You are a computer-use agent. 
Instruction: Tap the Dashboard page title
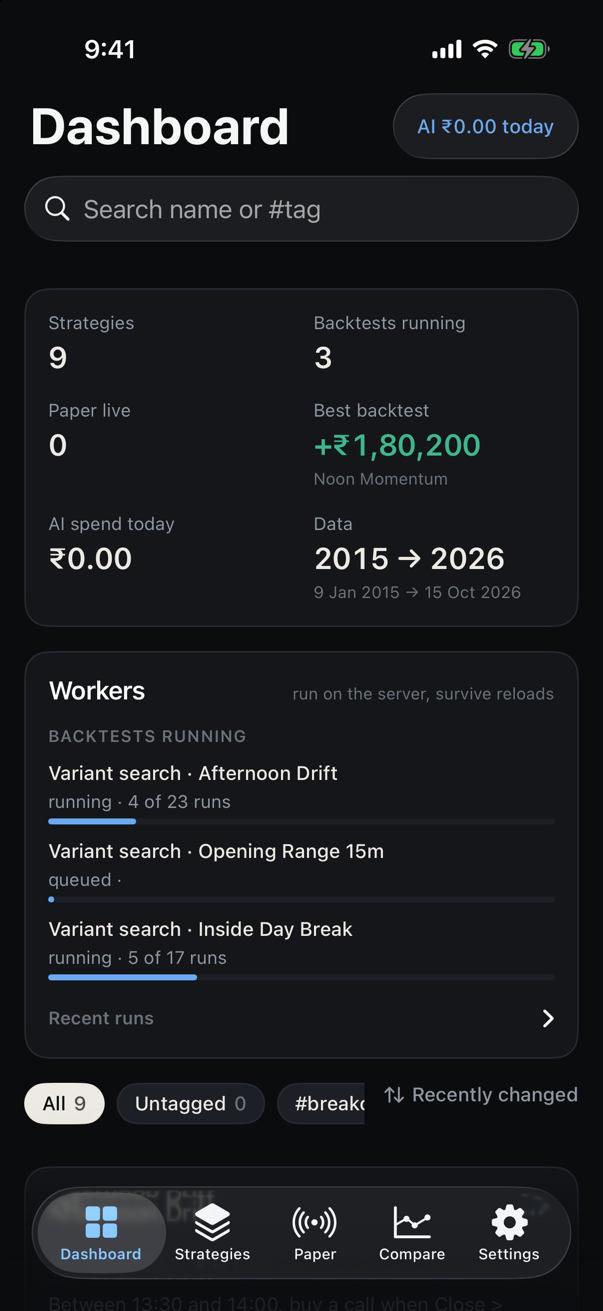pos(160,127)
